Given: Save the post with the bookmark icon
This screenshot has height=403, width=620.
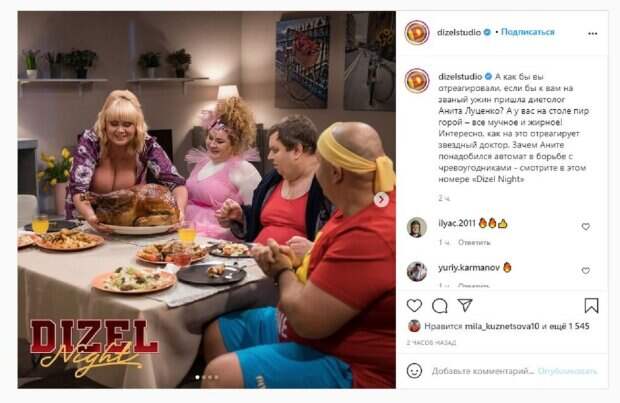Looking at the screenshot, I should [x=591, y=305].
